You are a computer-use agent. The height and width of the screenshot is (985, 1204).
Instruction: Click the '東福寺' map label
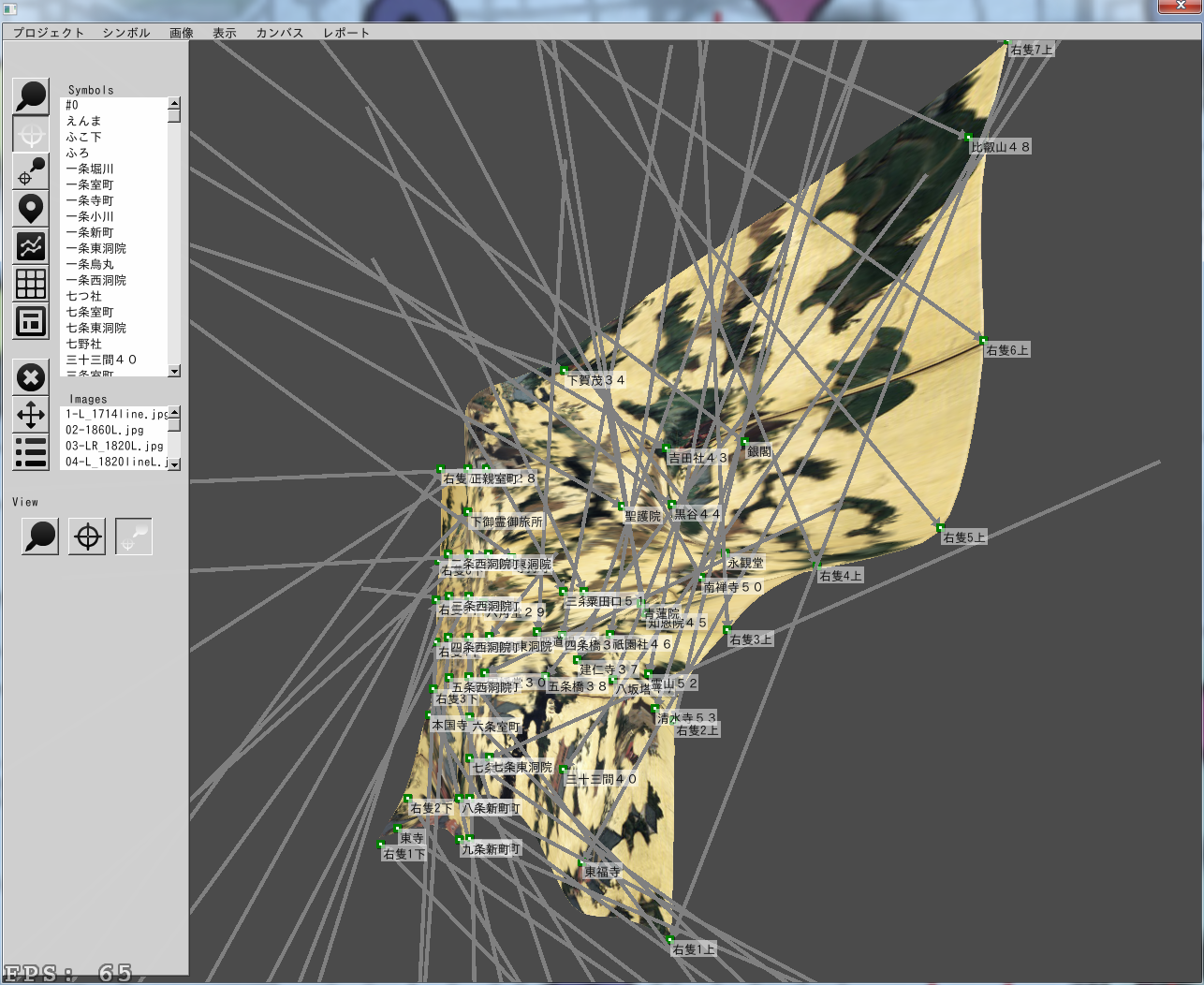602,872
